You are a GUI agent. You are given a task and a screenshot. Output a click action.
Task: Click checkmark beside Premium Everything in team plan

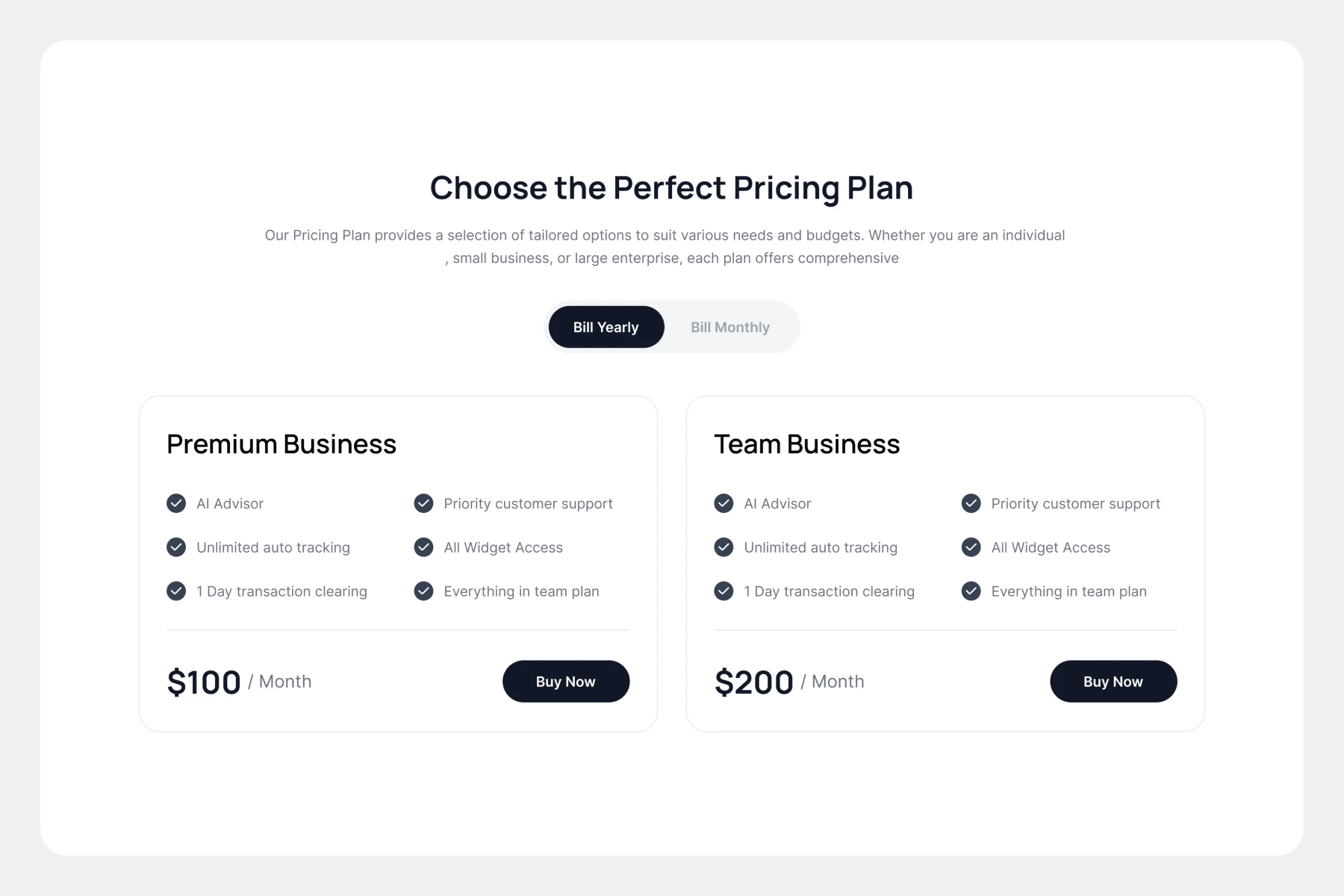click(x=423, y=591)
